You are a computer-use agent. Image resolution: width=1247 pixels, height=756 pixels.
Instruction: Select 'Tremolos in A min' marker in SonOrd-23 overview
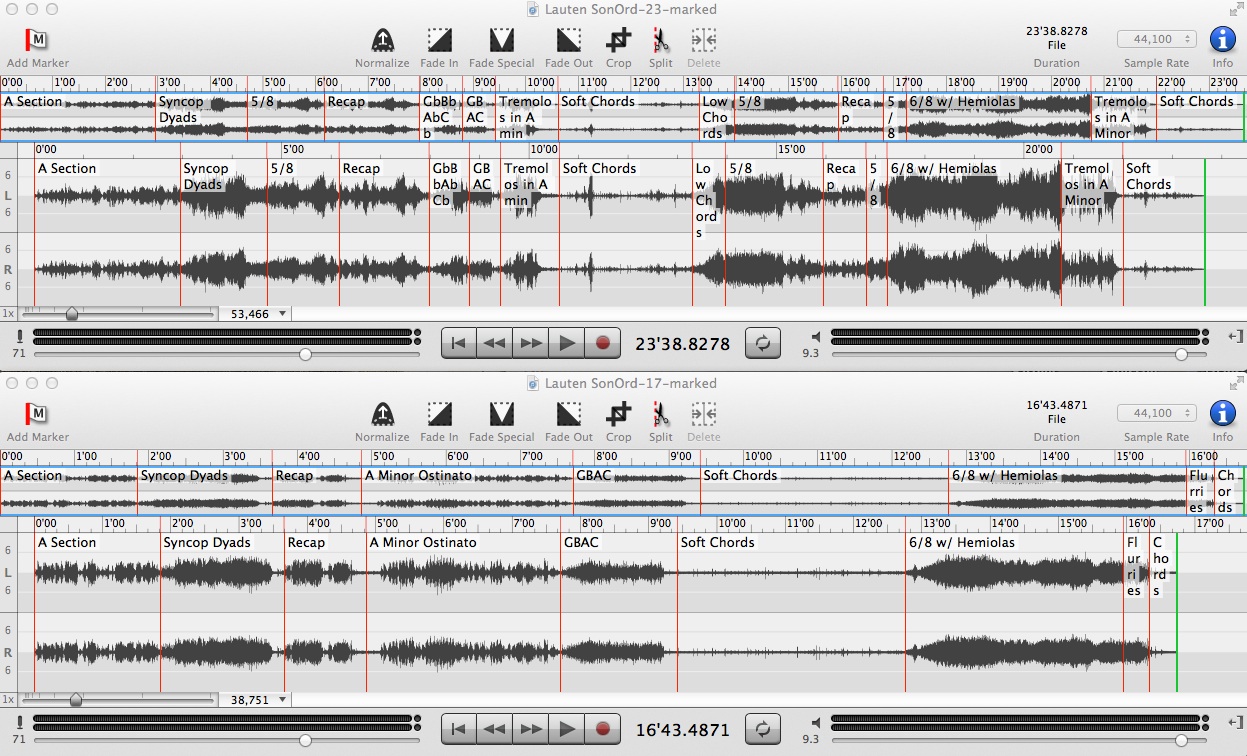click(524, 117)
